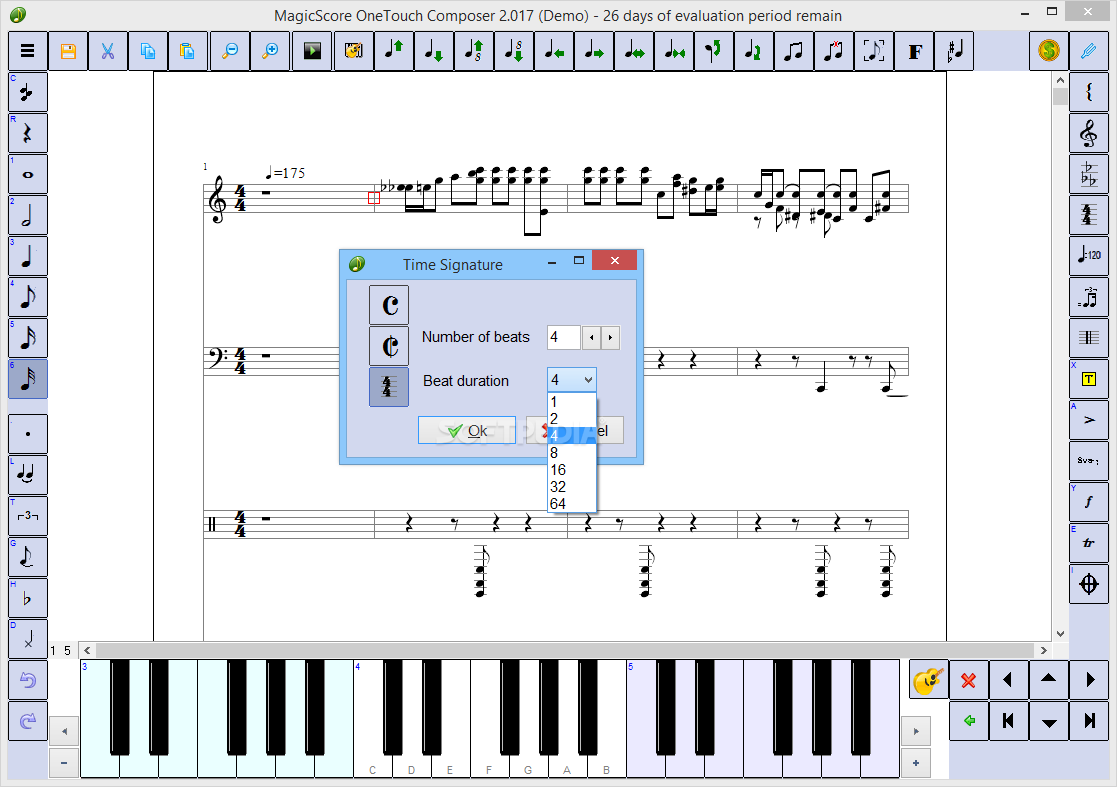Choose custom numeric time signature button
Viewport: 1117px width, 787px height.
389,387
